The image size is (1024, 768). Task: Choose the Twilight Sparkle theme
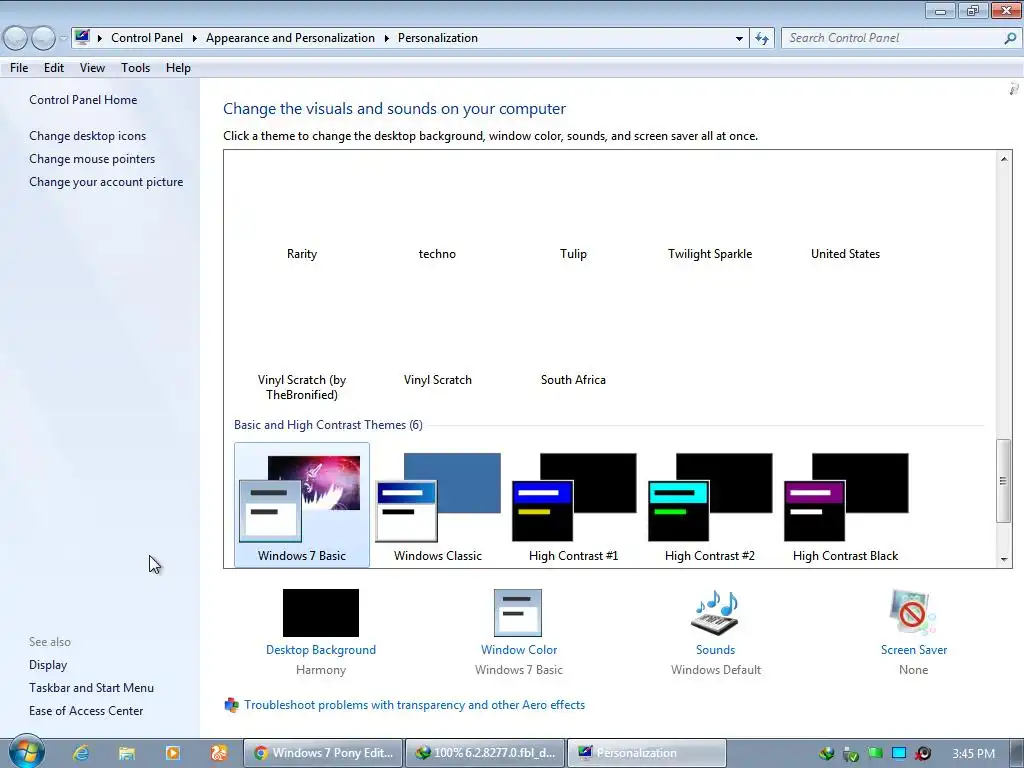[710, 254]
